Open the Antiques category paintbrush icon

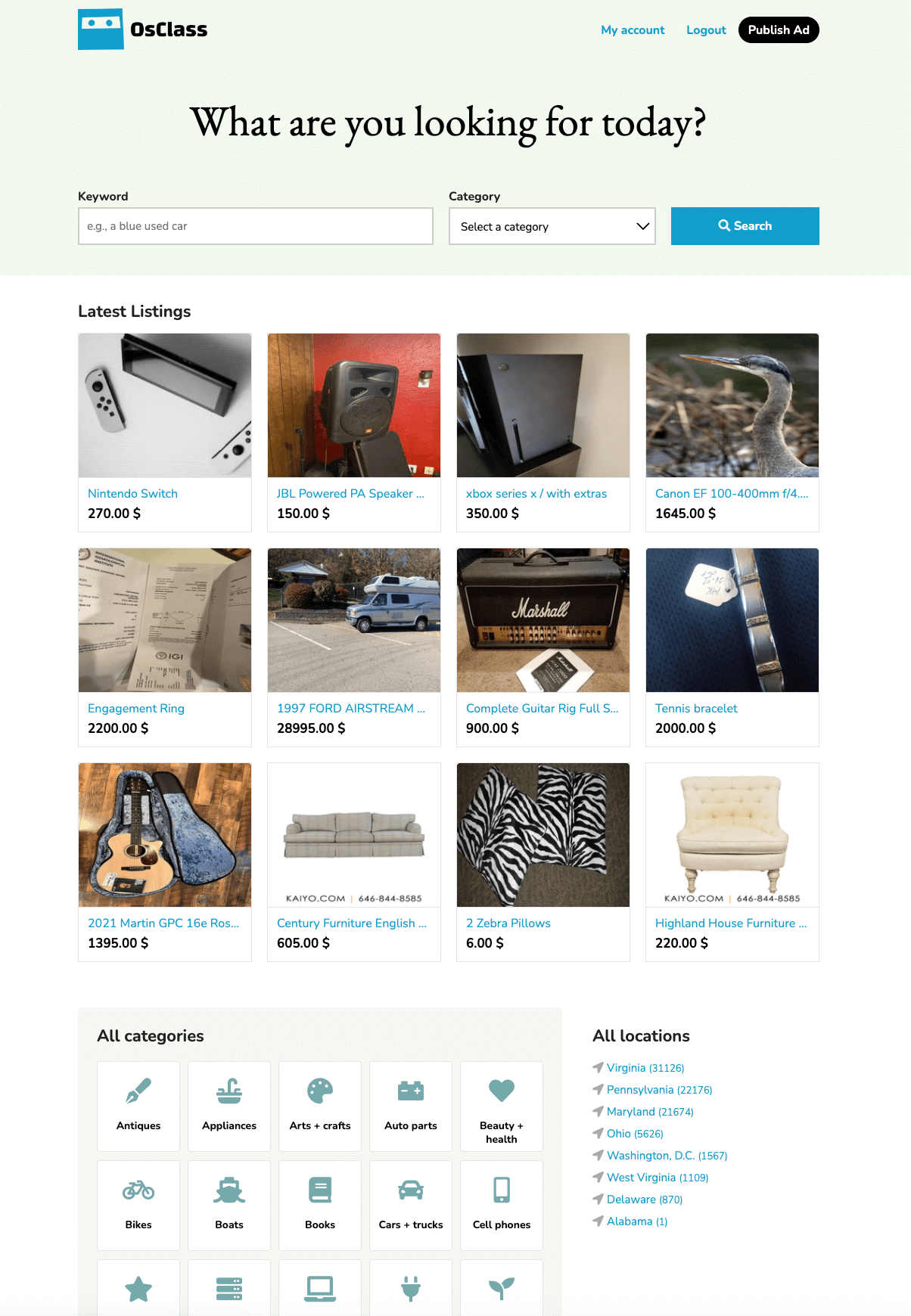(x=138, y=1091)
